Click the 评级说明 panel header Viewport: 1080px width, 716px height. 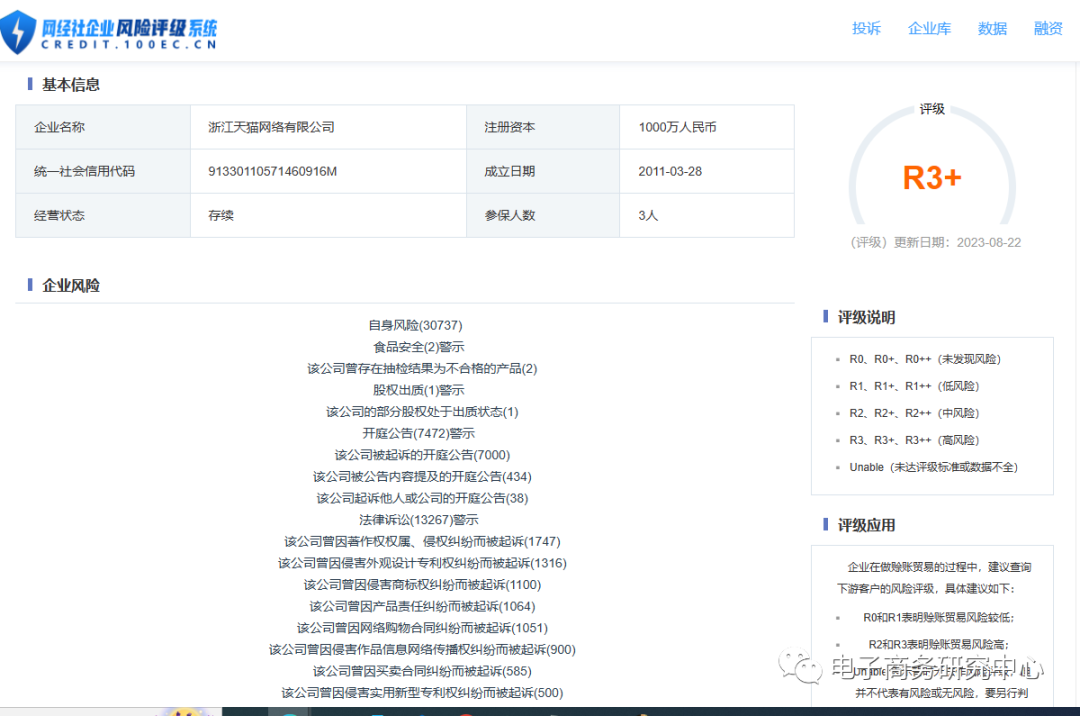(x=866, y=317)
